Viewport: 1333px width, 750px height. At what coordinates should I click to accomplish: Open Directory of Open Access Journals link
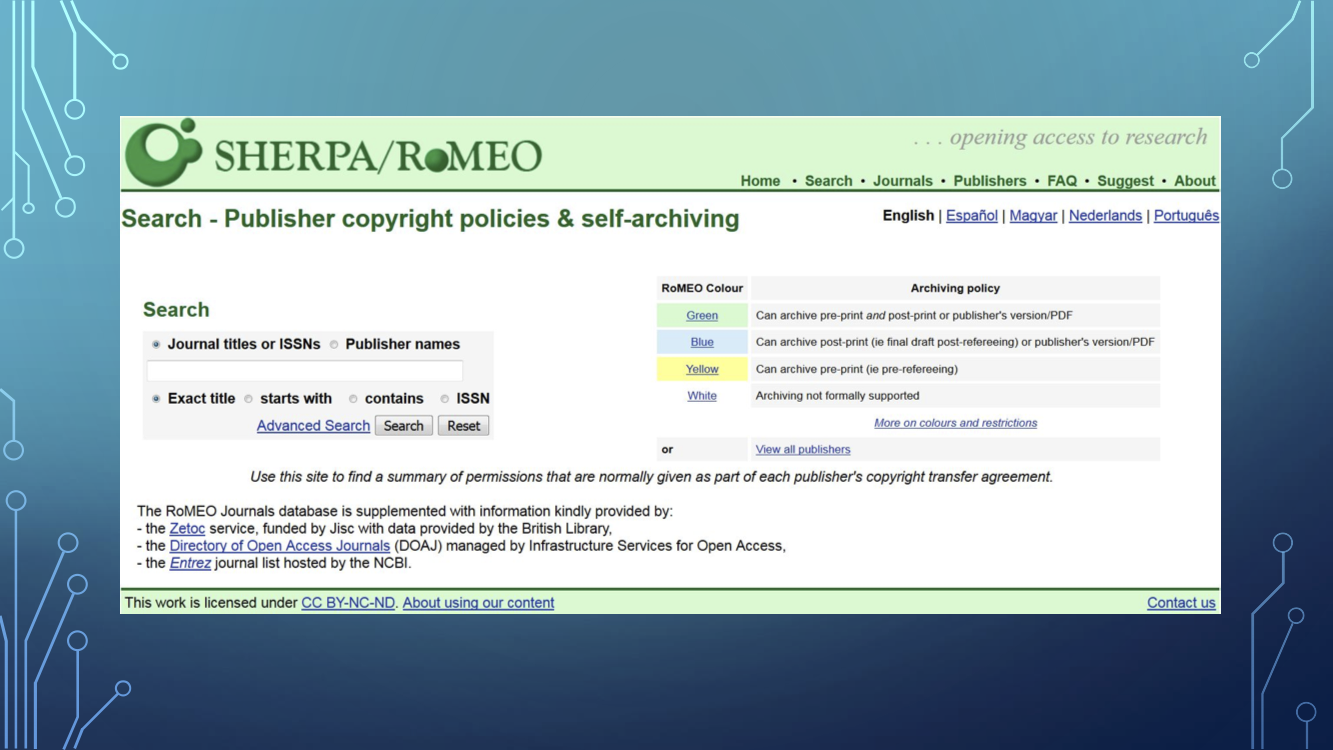tap(280, 546)
